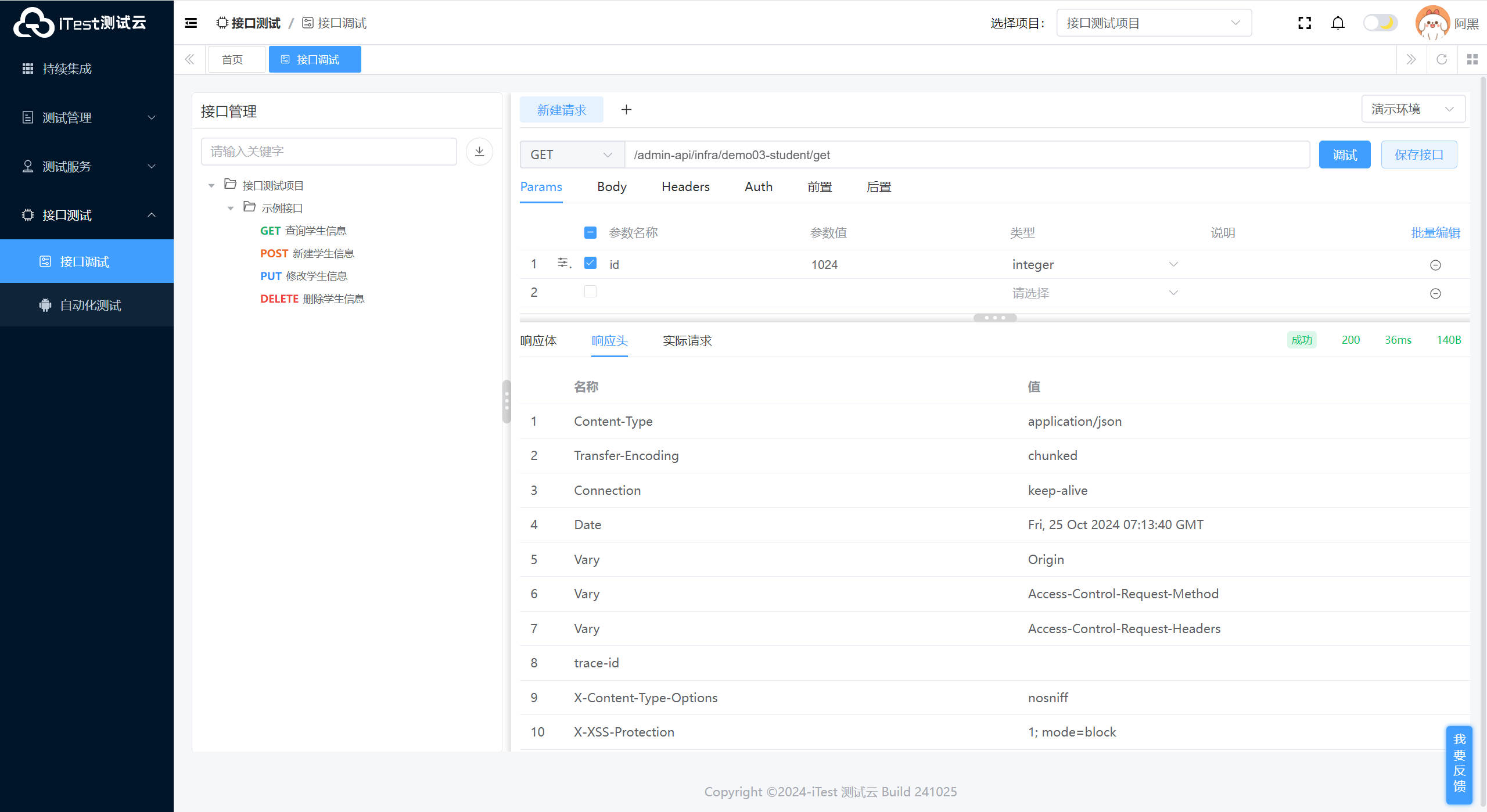Remove the id parameter row via minus icon

pos(1435,265)
